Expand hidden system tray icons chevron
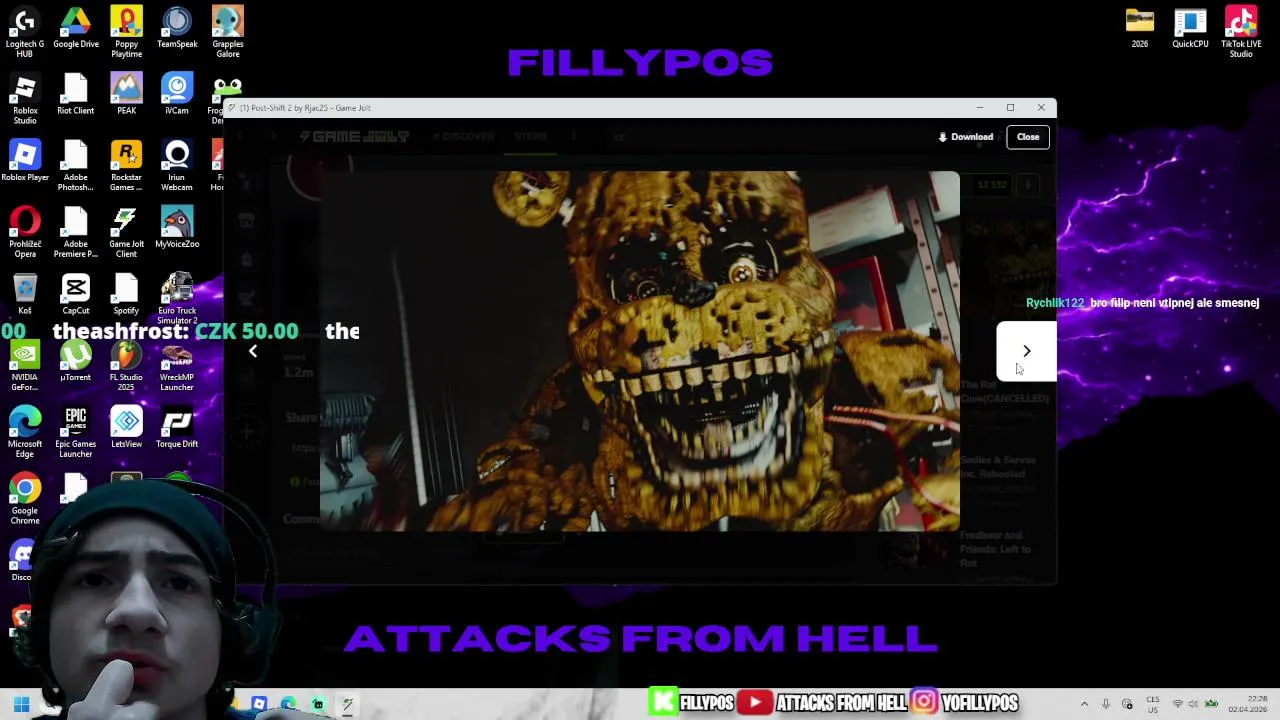Screen dimensions: 1280x720 1084,704
